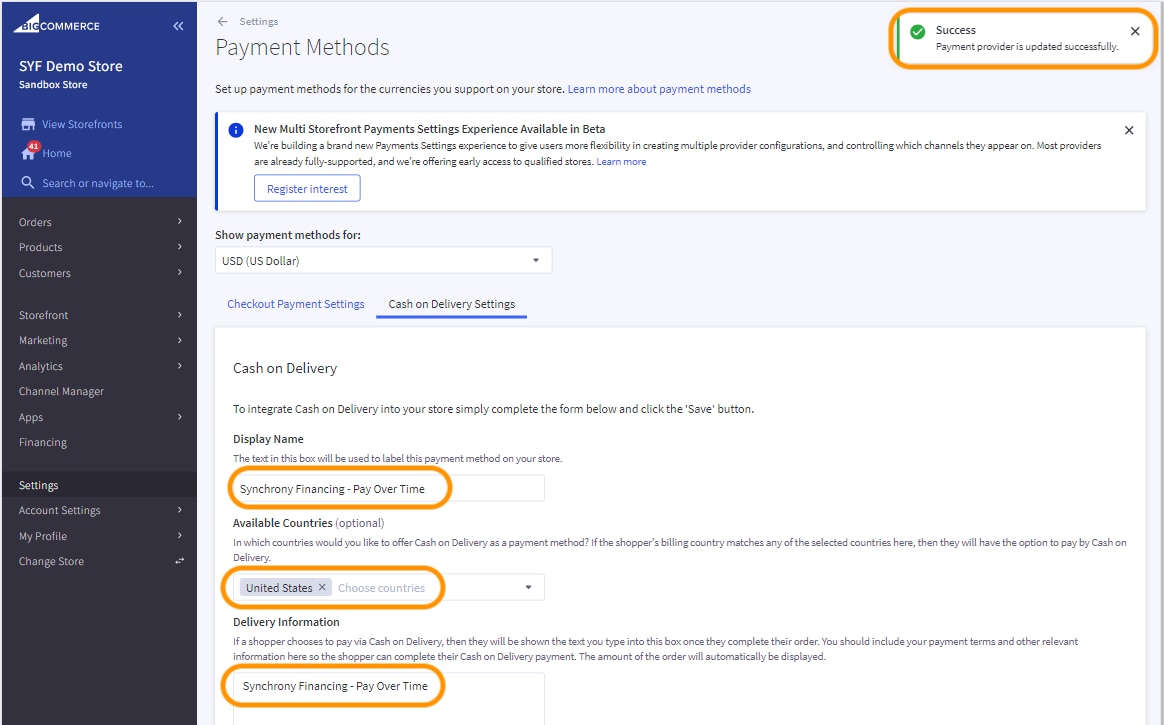Collapse the sidebar with double-chevron icon
The width and height of the screenshot is (1164, 725).
[x=178, y=26]
